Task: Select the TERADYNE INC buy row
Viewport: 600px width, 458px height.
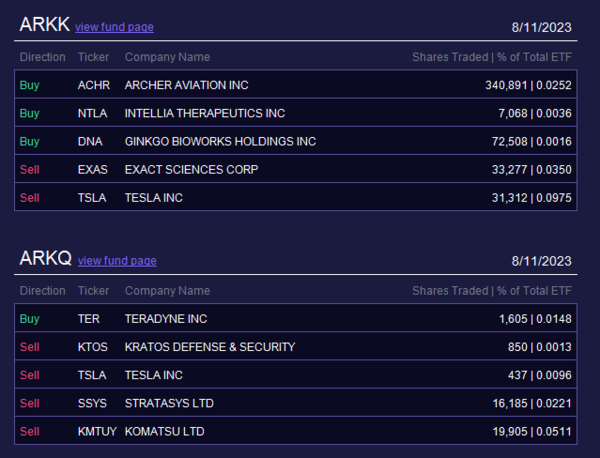Action: coord(295,318)
